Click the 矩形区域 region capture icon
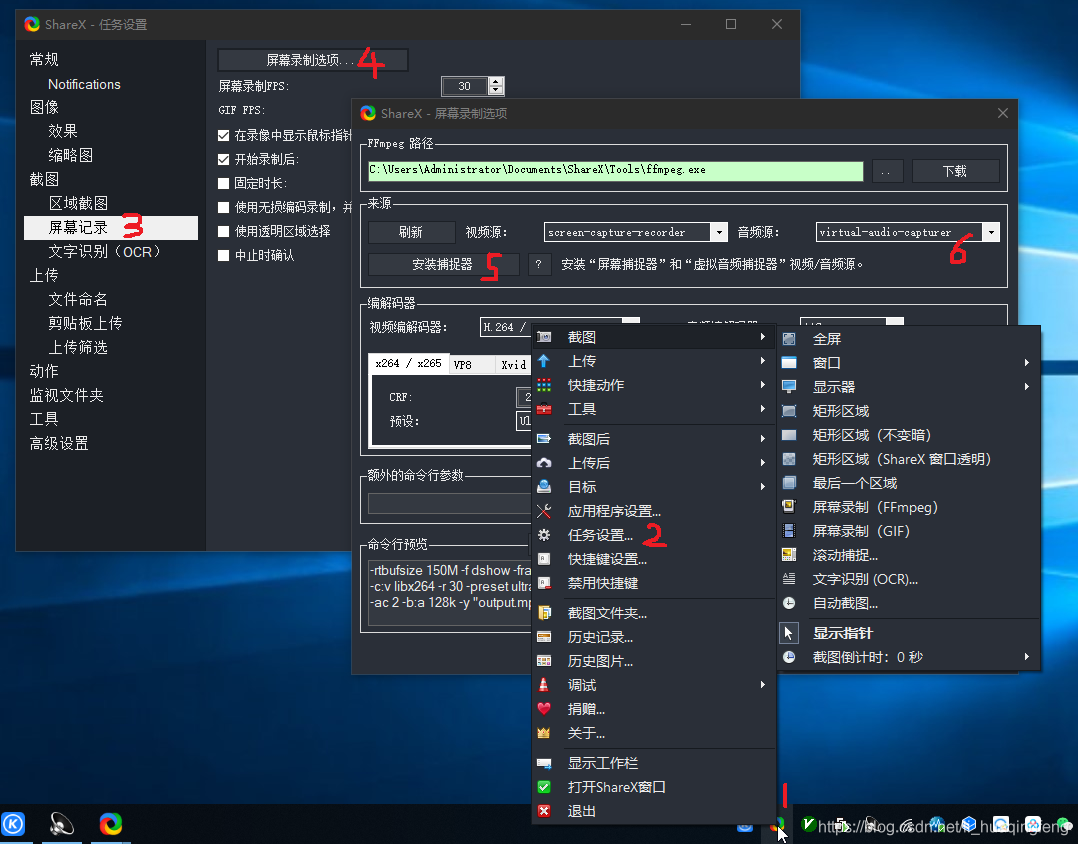Viewport: 1078px width, 846px height. tap(789, 411)
